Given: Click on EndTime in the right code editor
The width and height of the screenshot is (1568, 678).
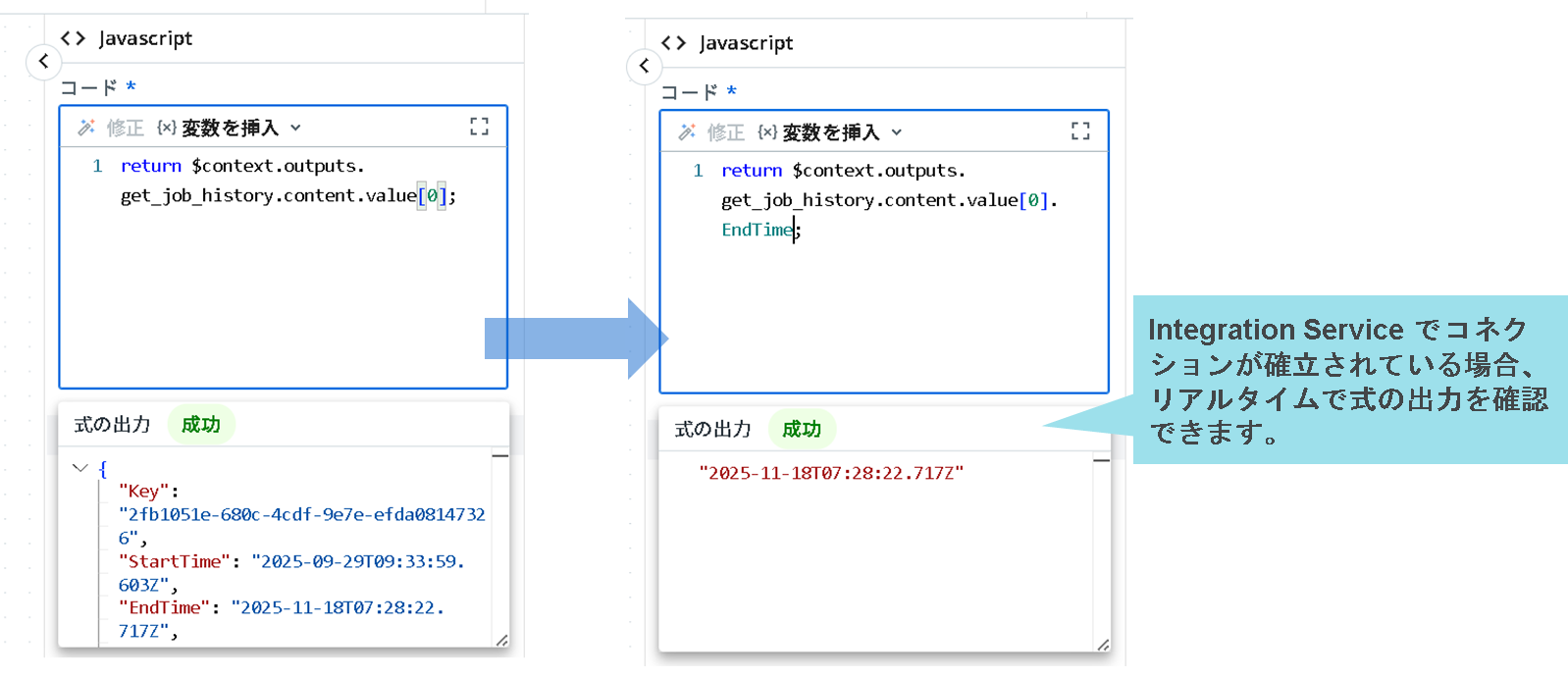Looking at the screenshot, I should coord(757,230).
